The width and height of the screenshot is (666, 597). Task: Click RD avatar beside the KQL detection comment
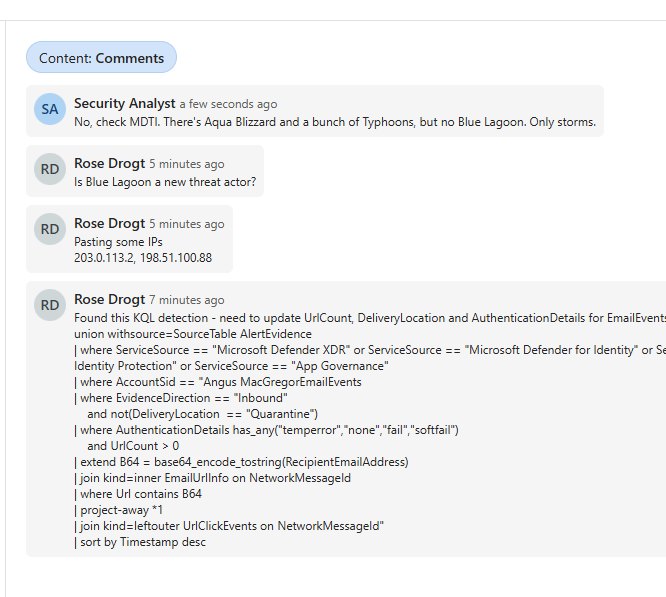(50, 305)
